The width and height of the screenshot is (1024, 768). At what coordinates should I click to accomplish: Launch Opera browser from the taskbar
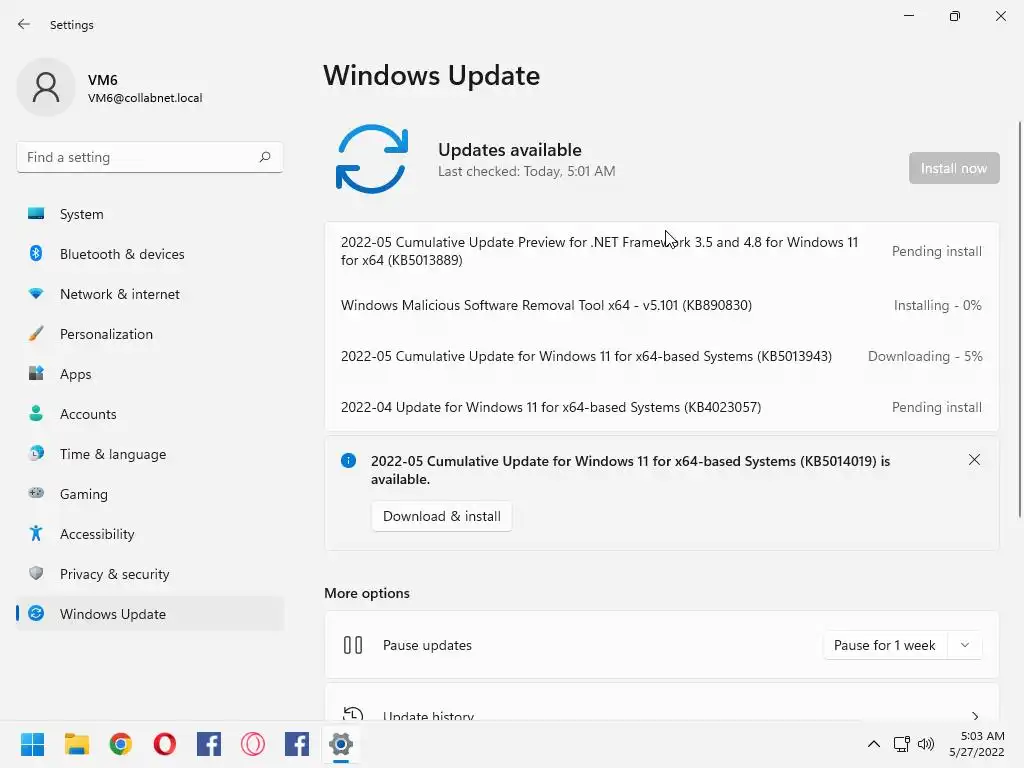pyautogui.click(x=165, y=744)
